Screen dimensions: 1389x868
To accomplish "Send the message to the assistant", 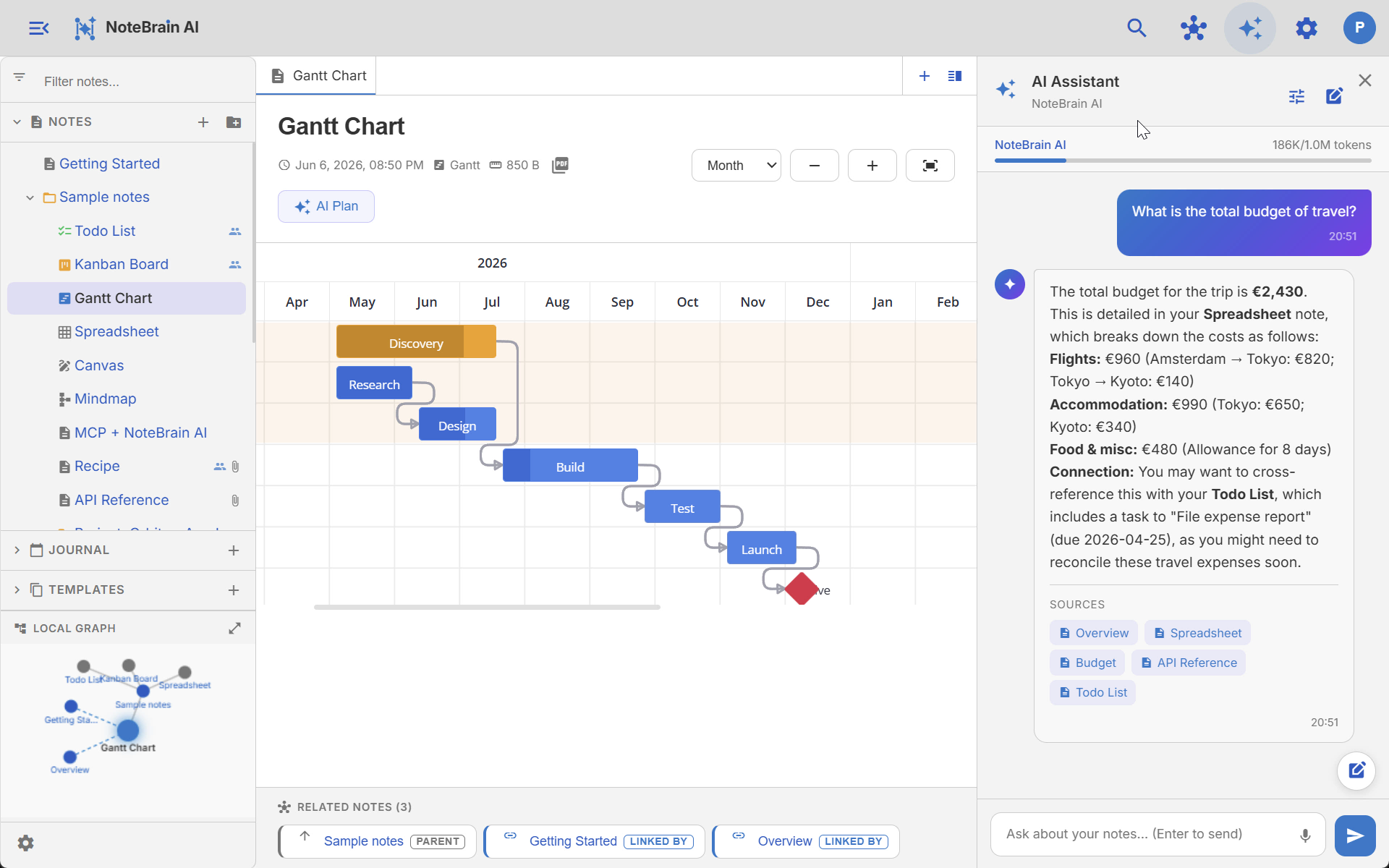I will point(1355,835).
